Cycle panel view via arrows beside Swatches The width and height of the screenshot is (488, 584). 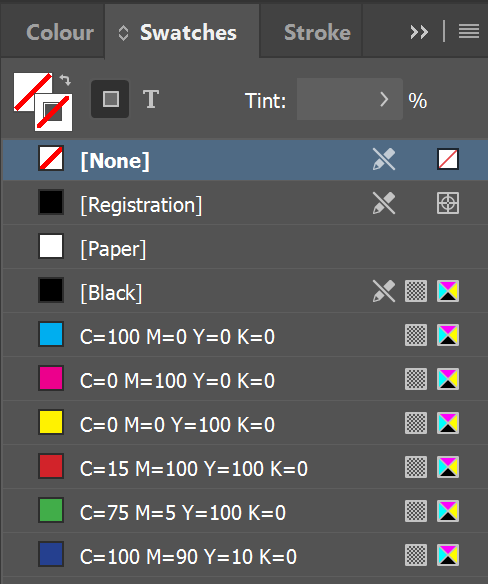point(123,33)
